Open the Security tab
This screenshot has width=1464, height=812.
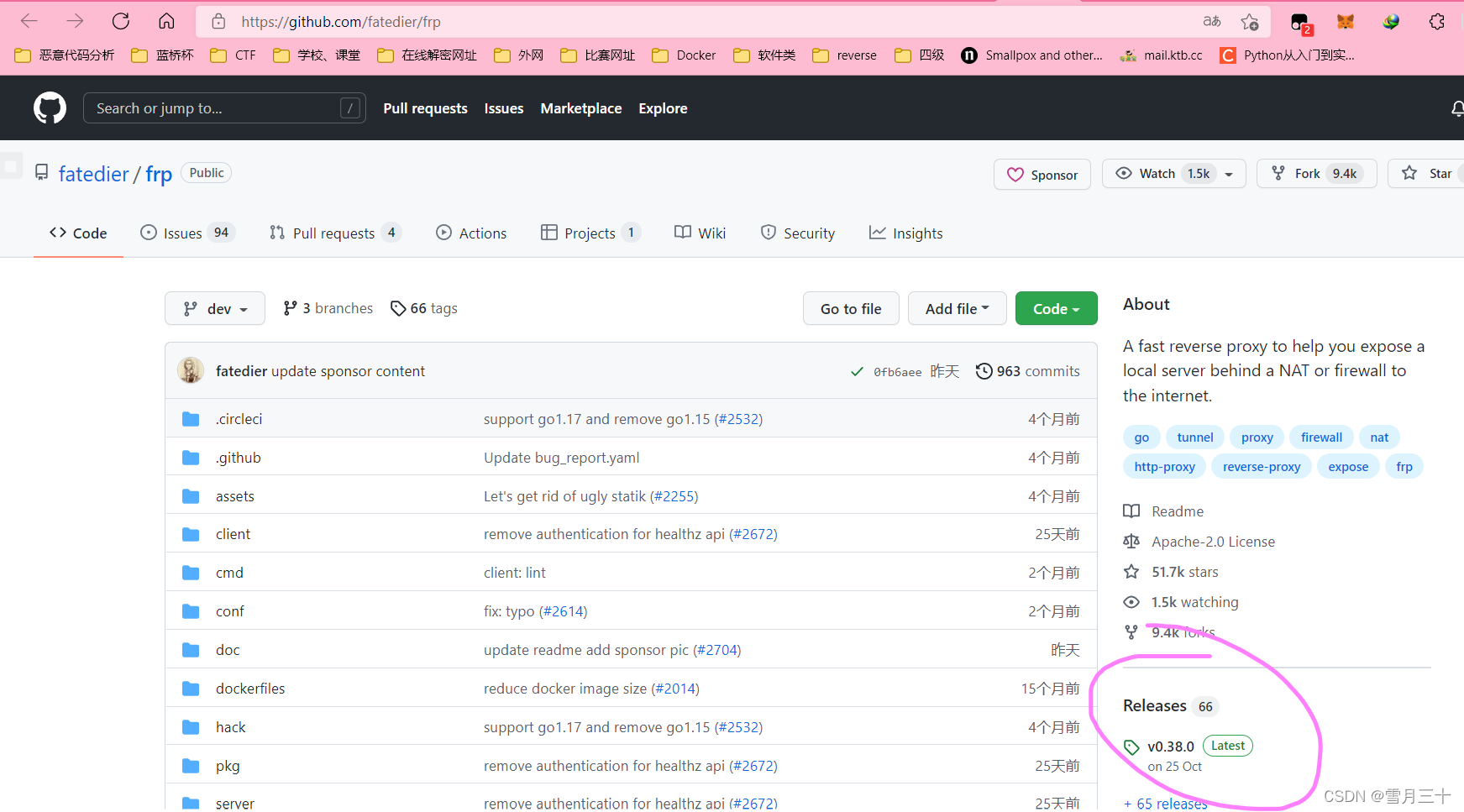pyautogui.click(x=798, y=233)
